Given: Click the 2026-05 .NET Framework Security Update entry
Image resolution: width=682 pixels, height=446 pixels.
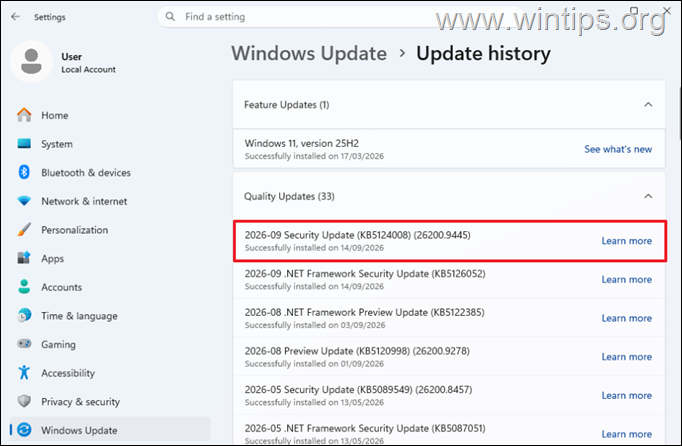Looking at the screenshot, I should (x=449, y=431).
